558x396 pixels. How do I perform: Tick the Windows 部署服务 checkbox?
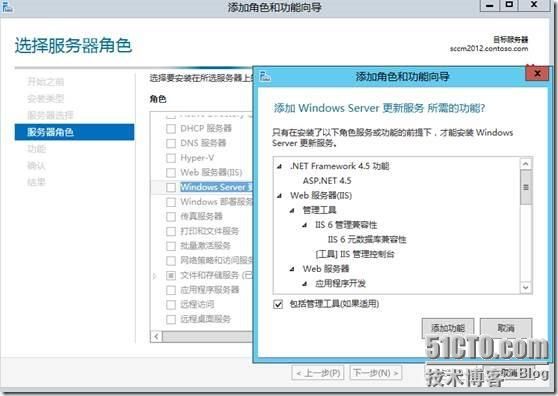click(171, 202)
